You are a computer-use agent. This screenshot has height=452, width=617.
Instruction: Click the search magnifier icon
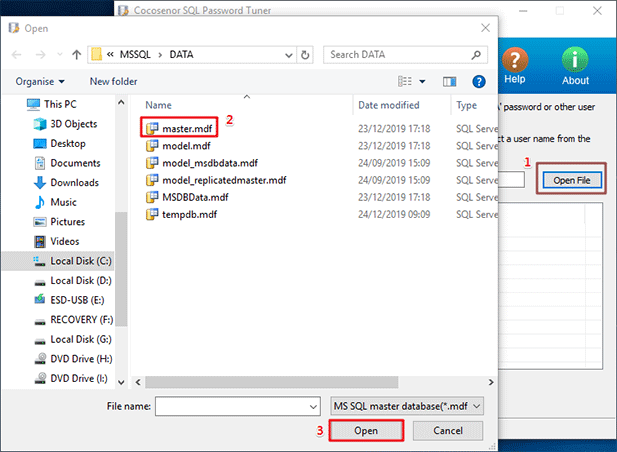[476, 55]
